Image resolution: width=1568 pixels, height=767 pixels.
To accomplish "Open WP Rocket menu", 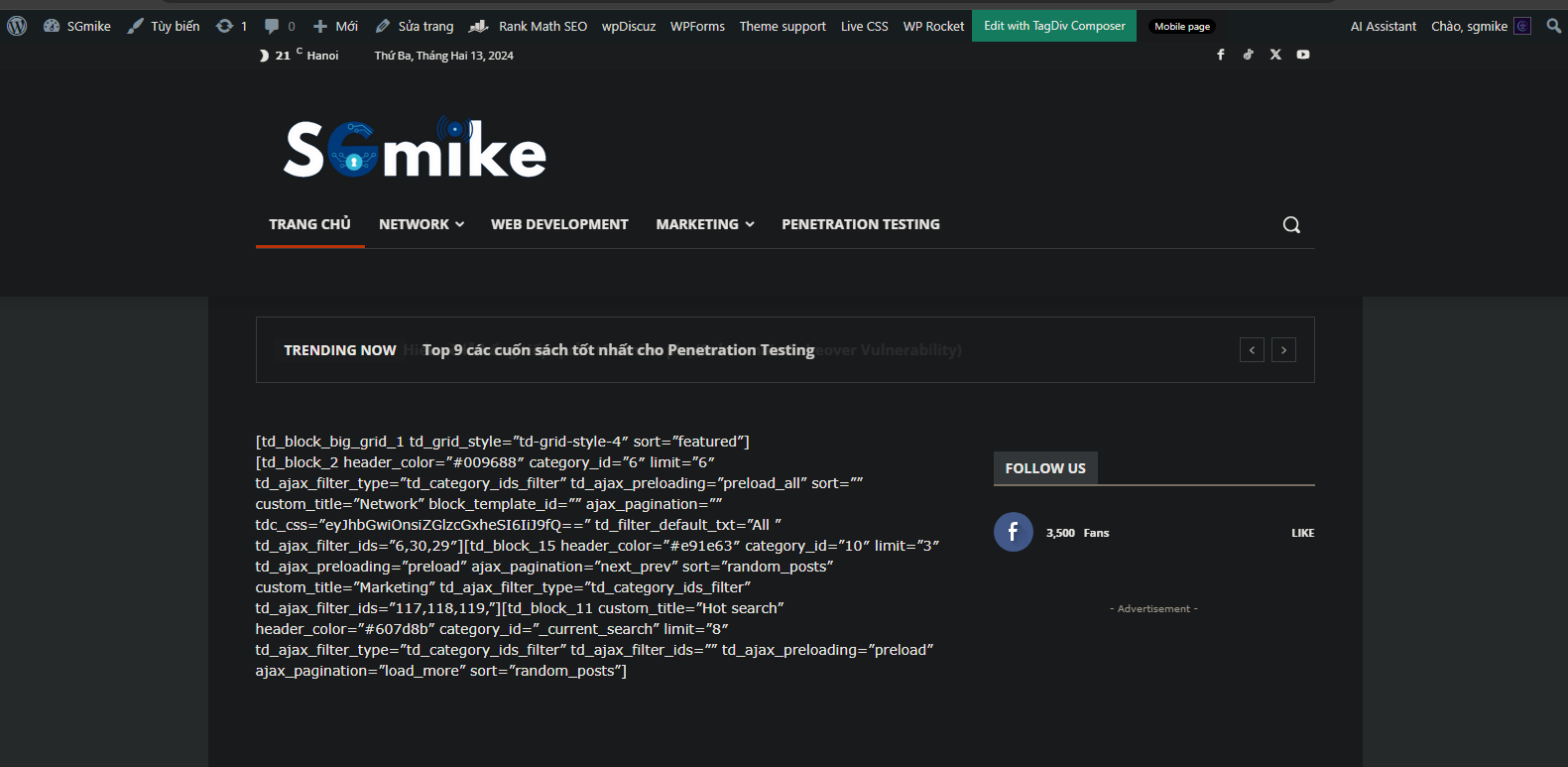I will point(933,26).
